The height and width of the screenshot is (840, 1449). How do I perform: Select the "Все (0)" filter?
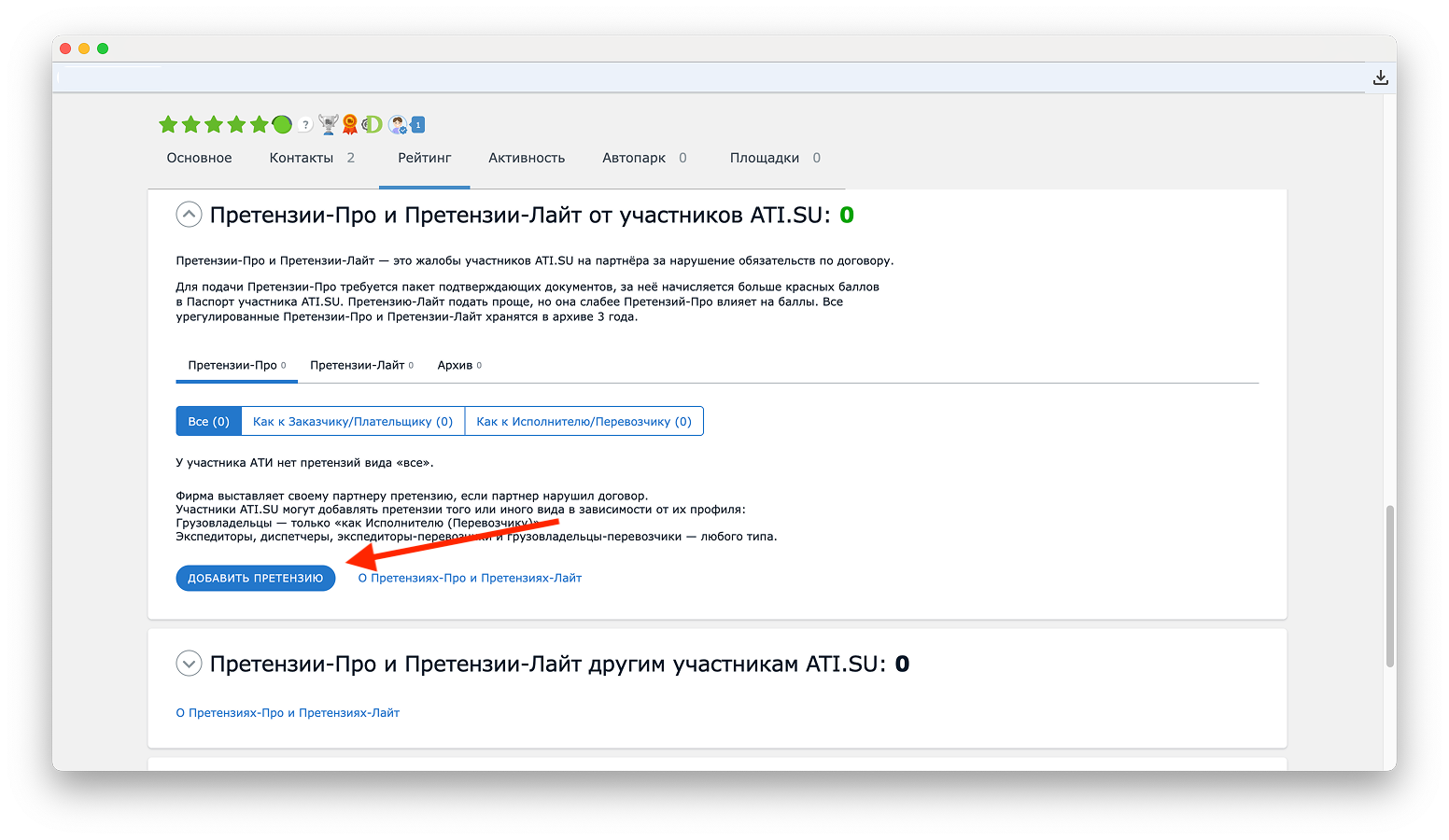coord(208,422)
